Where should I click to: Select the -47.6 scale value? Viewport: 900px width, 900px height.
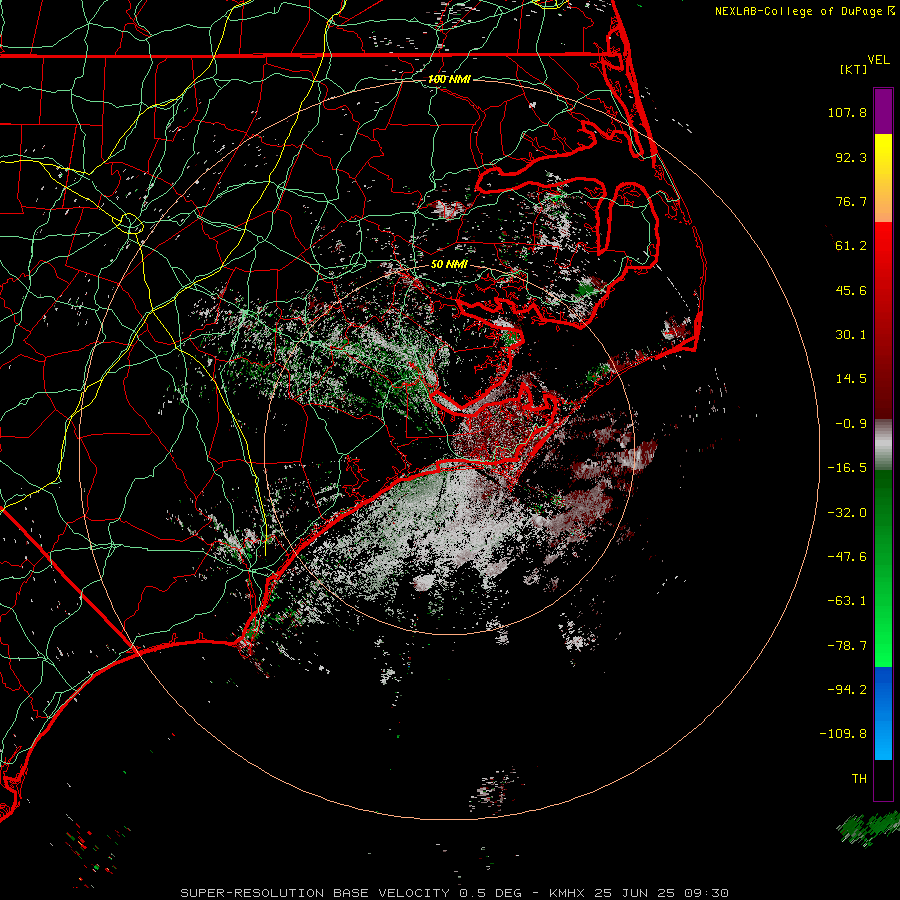(847, 557)
